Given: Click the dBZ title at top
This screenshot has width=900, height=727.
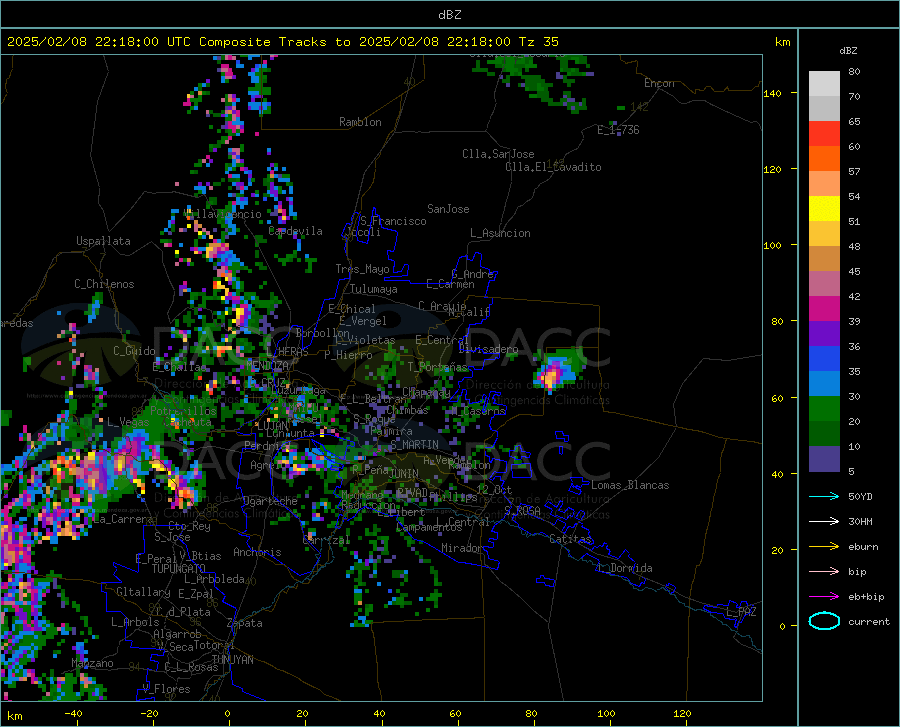Looking at the screenshot, I should (449, 15).
